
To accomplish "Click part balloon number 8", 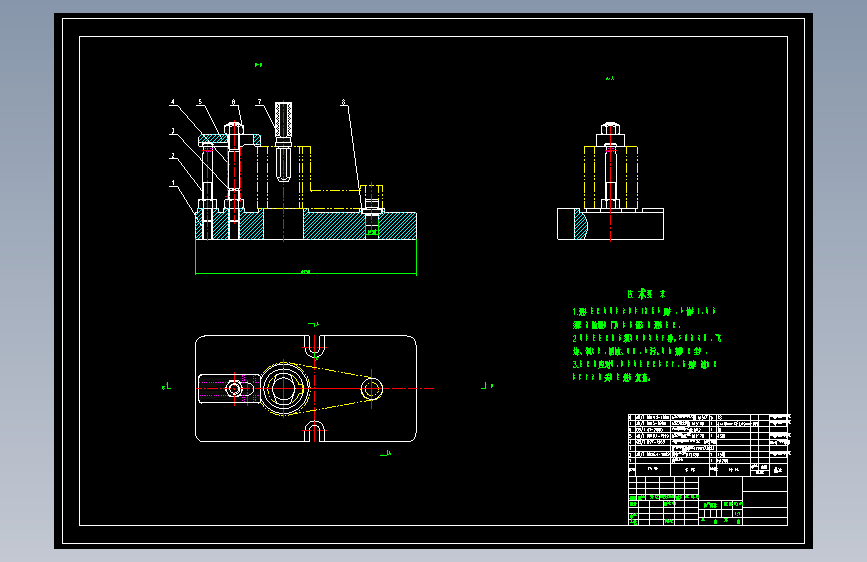I will click(x=343, y=102).
